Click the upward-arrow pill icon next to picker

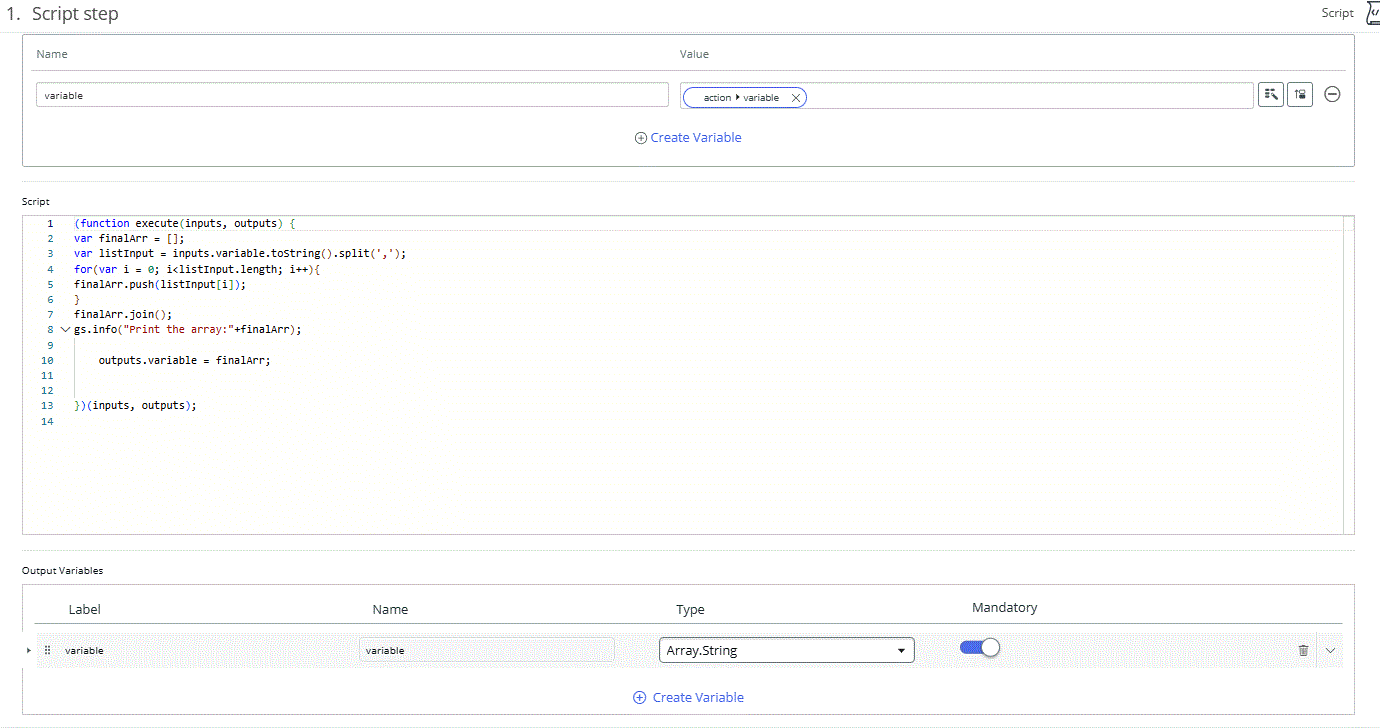pos(1300,94)
